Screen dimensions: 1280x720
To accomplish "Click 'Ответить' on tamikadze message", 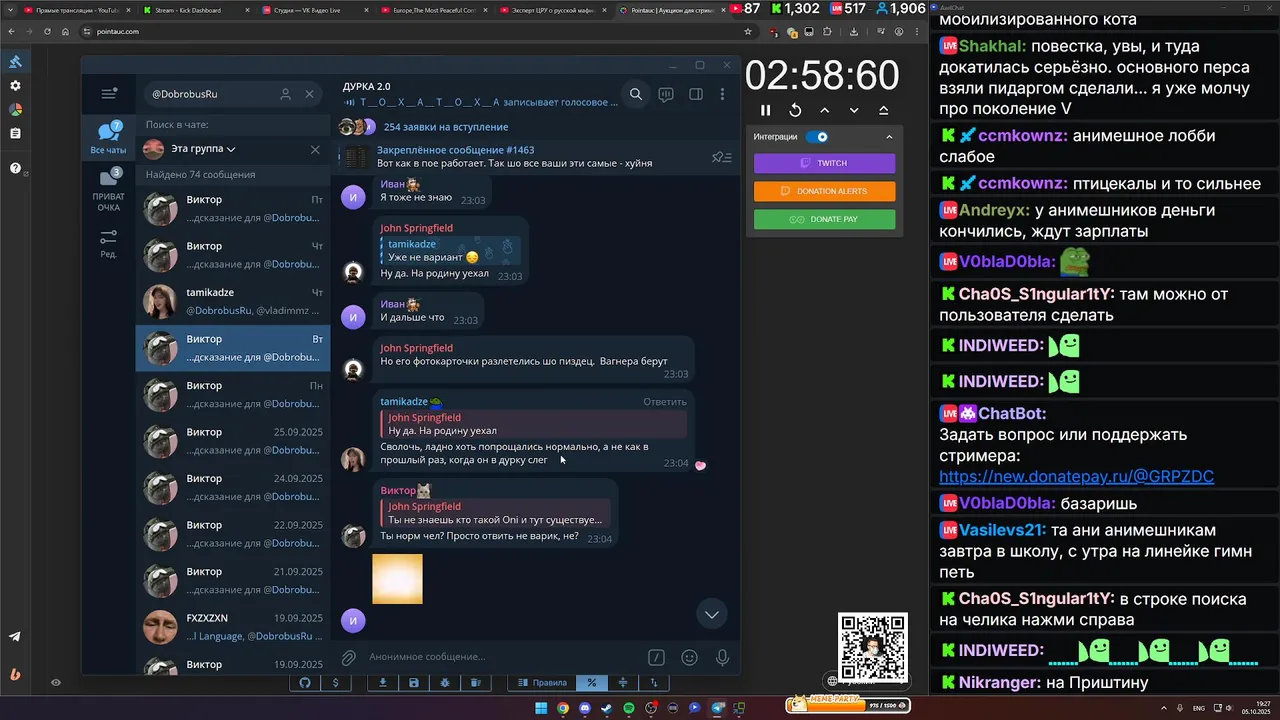I will click(665, 402).
